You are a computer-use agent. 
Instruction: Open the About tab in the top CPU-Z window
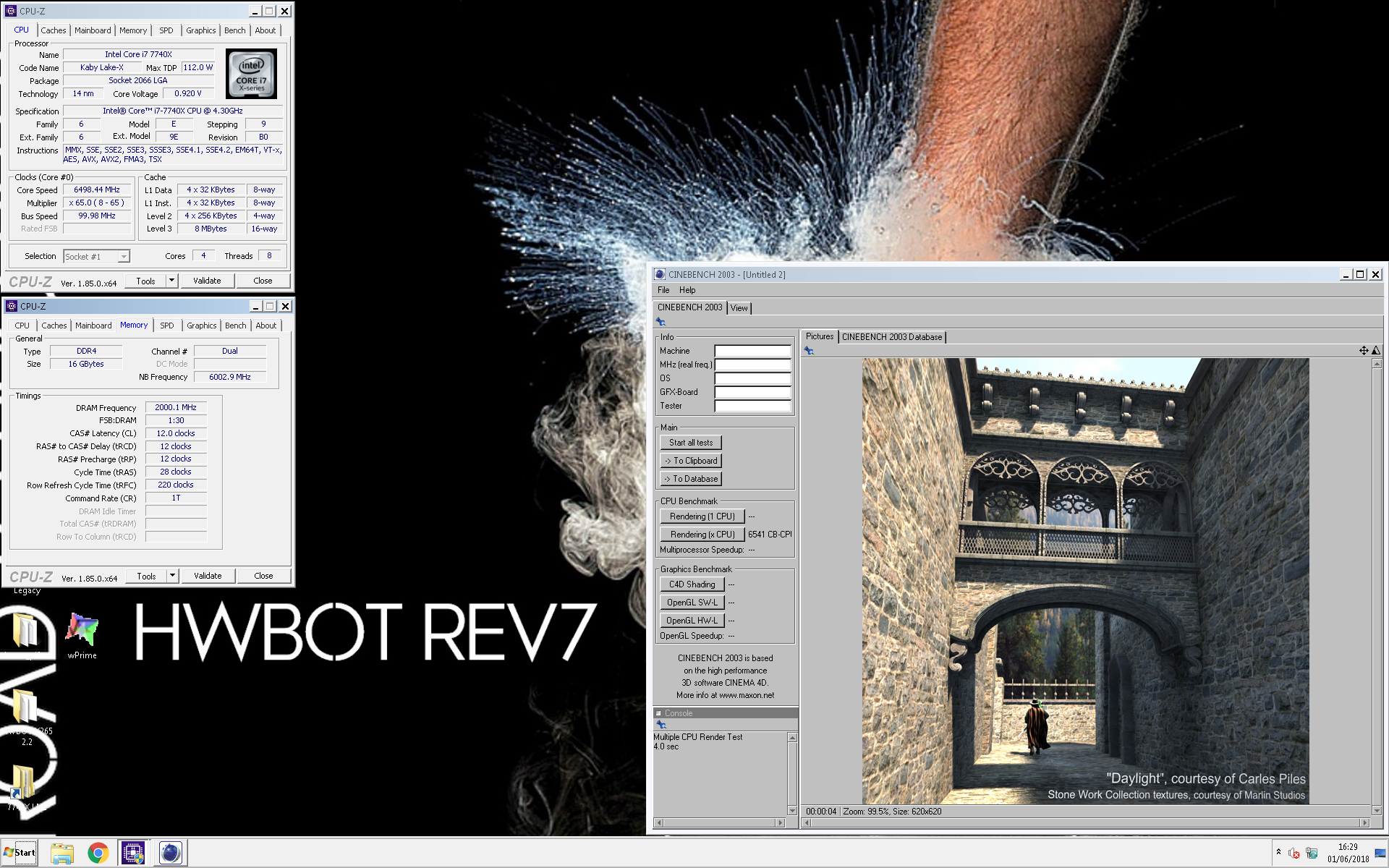coord(266,30)
